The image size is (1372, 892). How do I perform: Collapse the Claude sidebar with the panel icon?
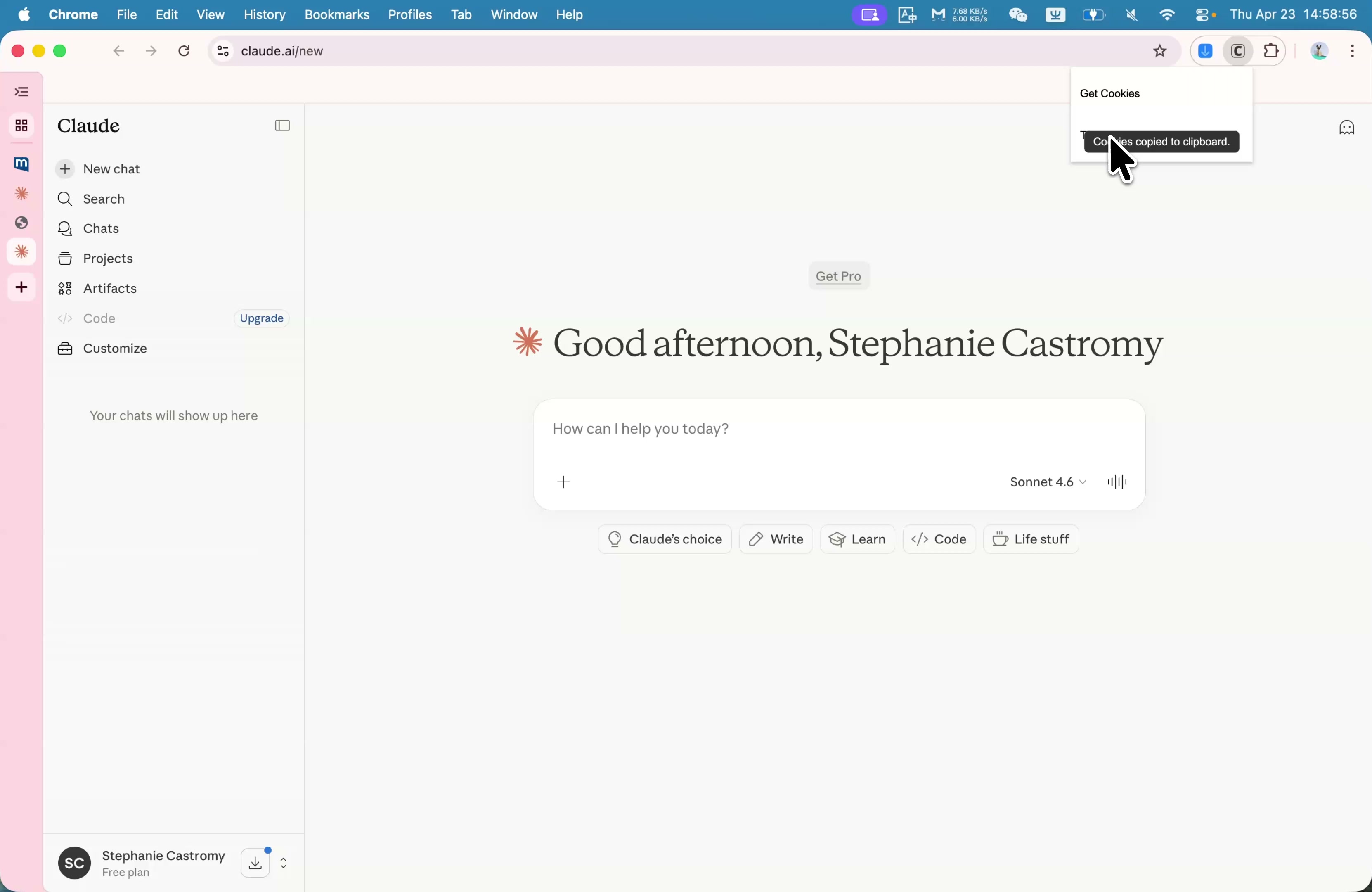(282, 126)
